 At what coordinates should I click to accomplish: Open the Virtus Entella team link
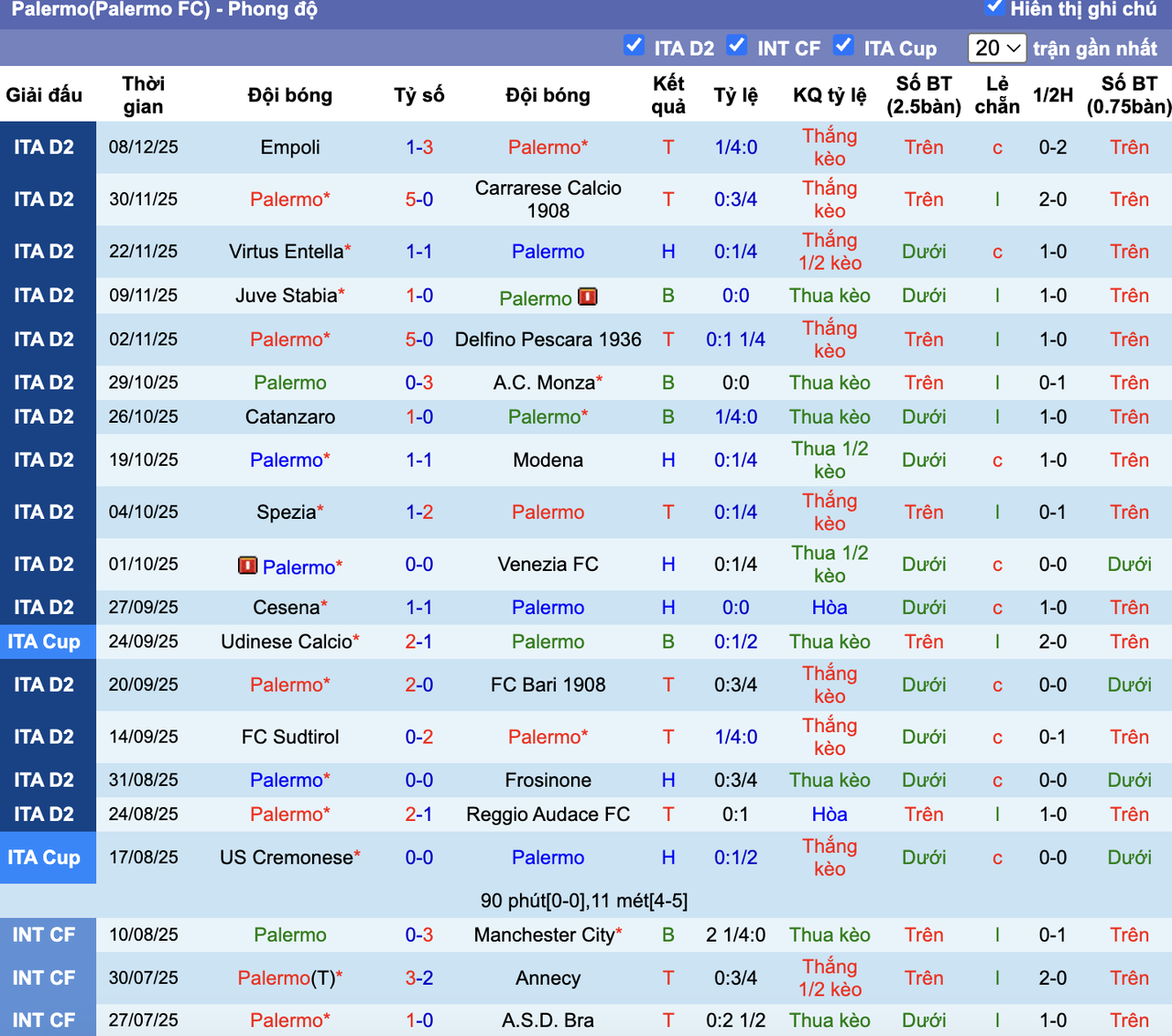pos(287,252)
